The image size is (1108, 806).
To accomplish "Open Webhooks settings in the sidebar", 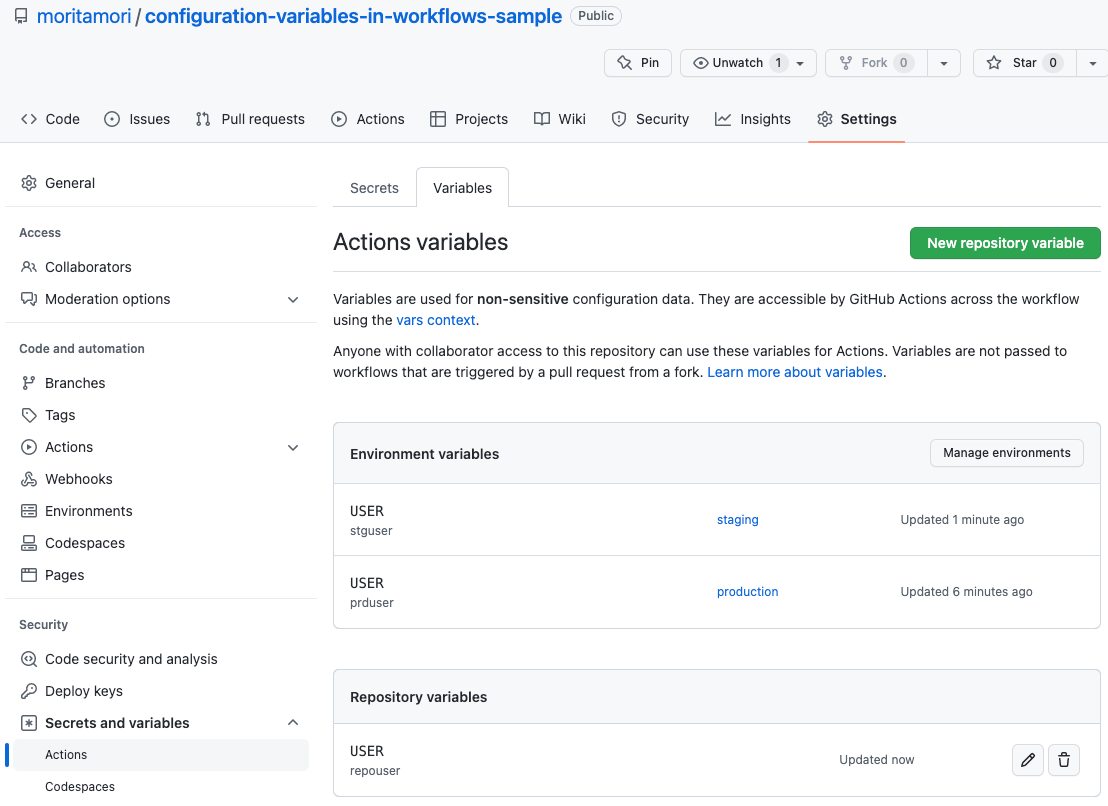I will pos(77,478).
